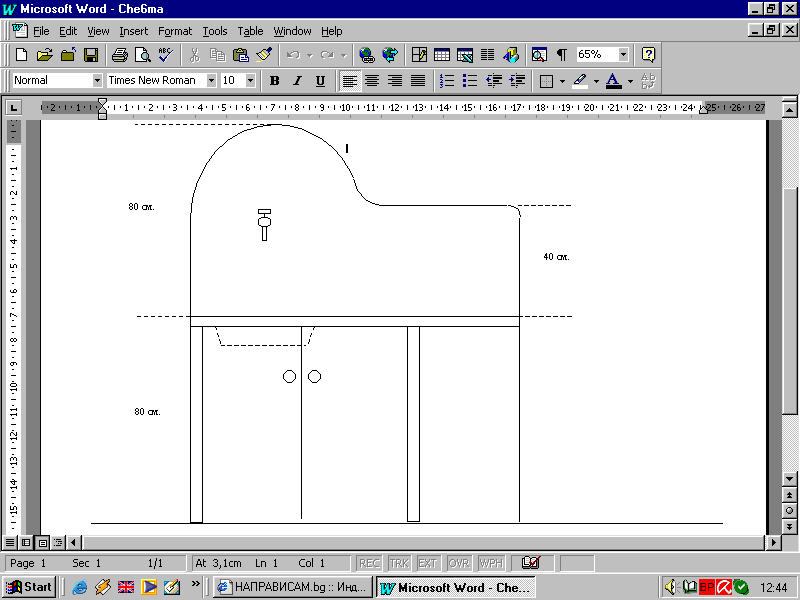Center the paragraph text
This screenshot has width=800, height=600.
click(x=372, y=81)
